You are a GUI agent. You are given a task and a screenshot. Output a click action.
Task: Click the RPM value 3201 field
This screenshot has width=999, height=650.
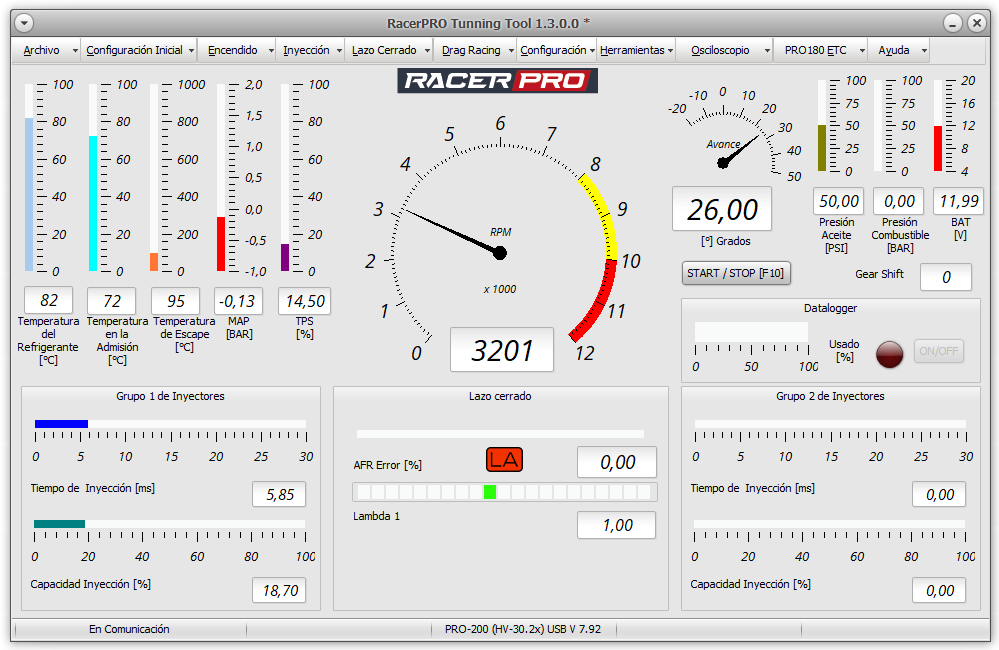tap(502, 350)
